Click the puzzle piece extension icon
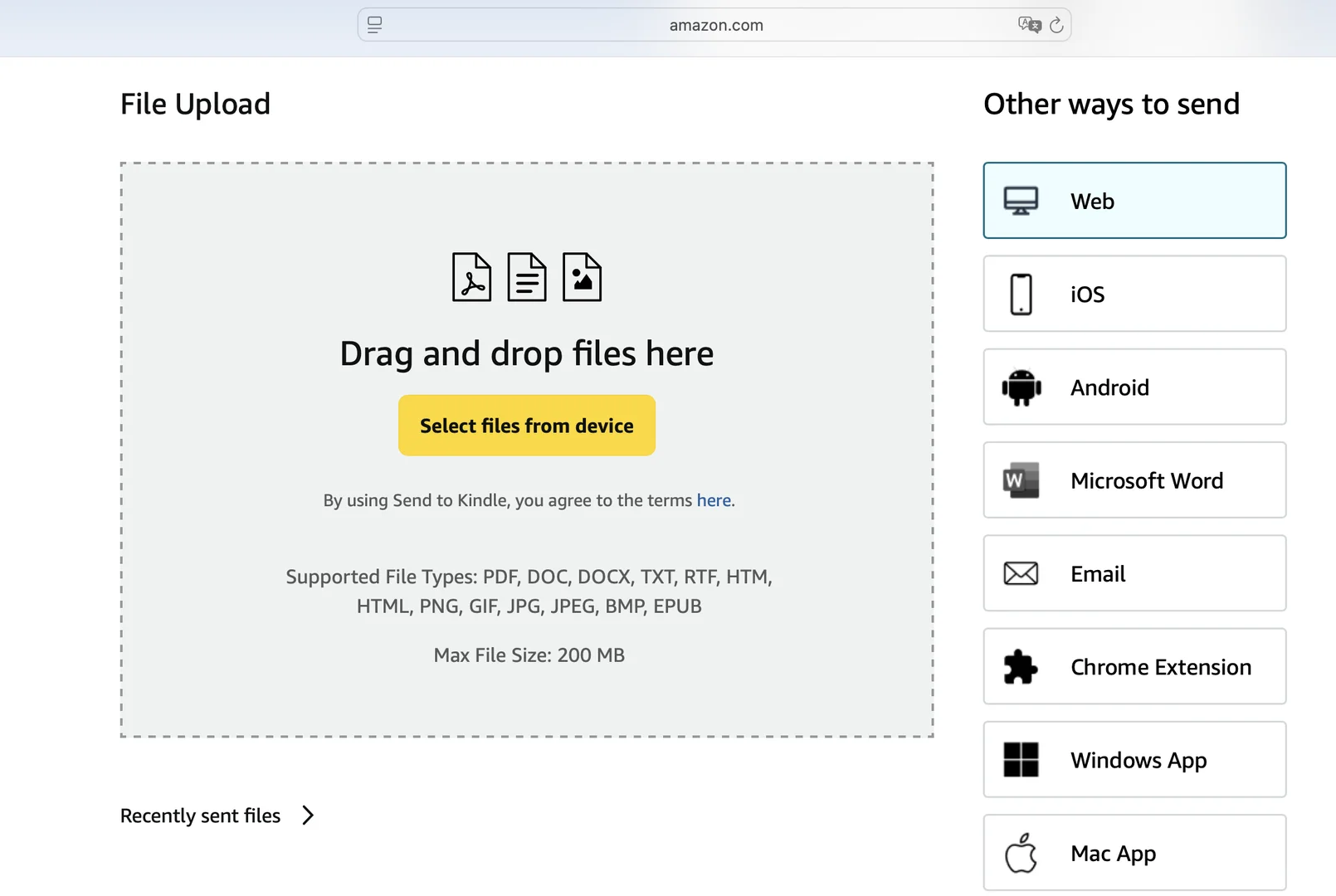 (x=1021, y=667)
